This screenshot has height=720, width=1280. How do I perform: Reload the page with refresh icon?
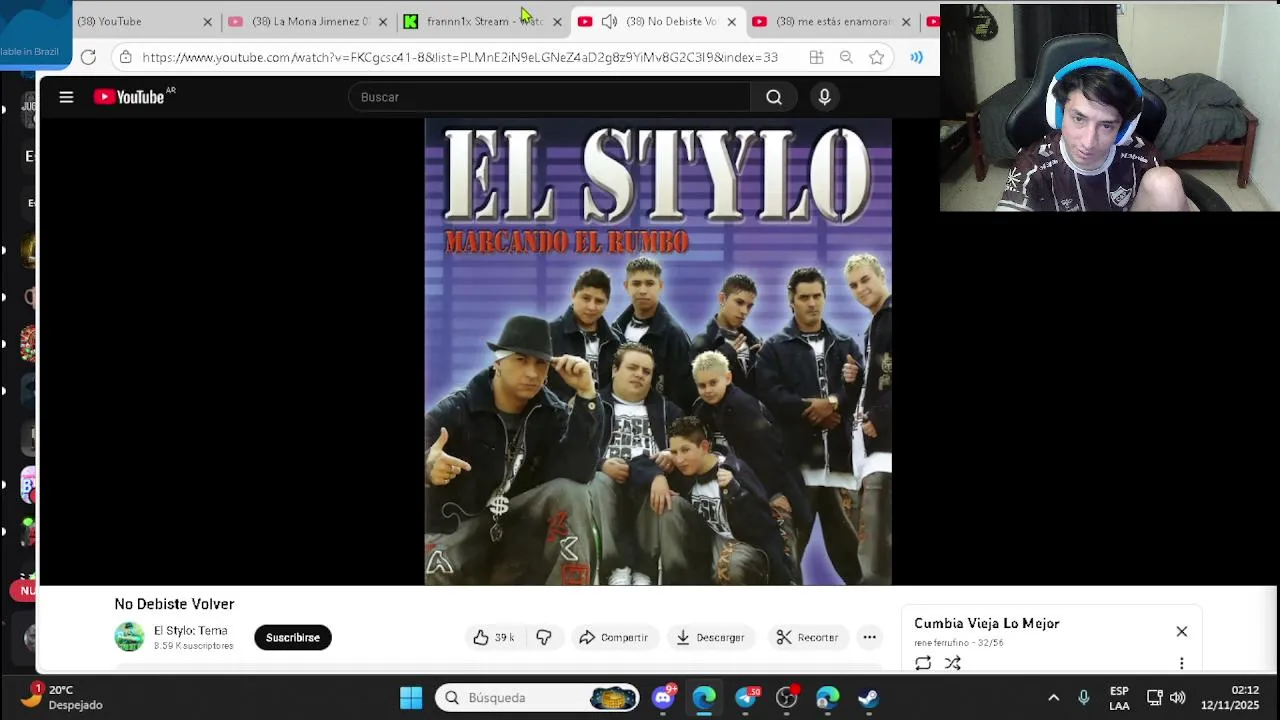[88, 57]
